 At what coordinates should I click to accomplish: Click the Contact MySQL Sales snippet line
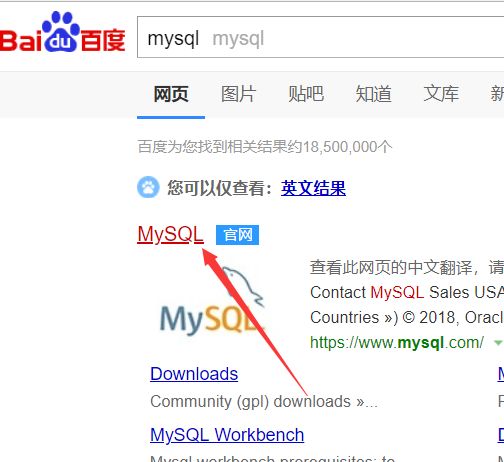[x=407, y=292]
